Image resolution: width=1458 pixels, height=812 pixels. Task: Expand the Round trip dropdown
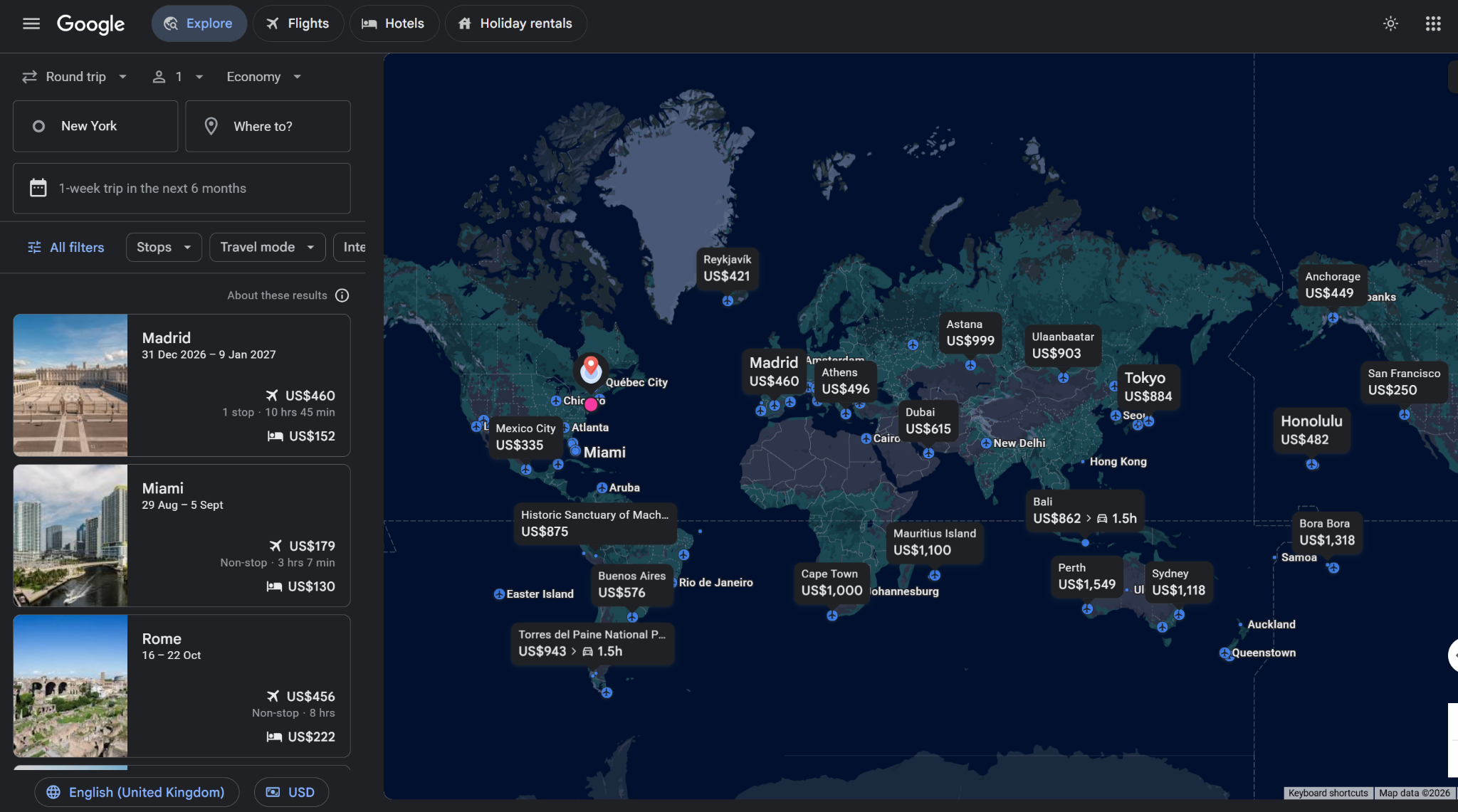pos(75,77)
